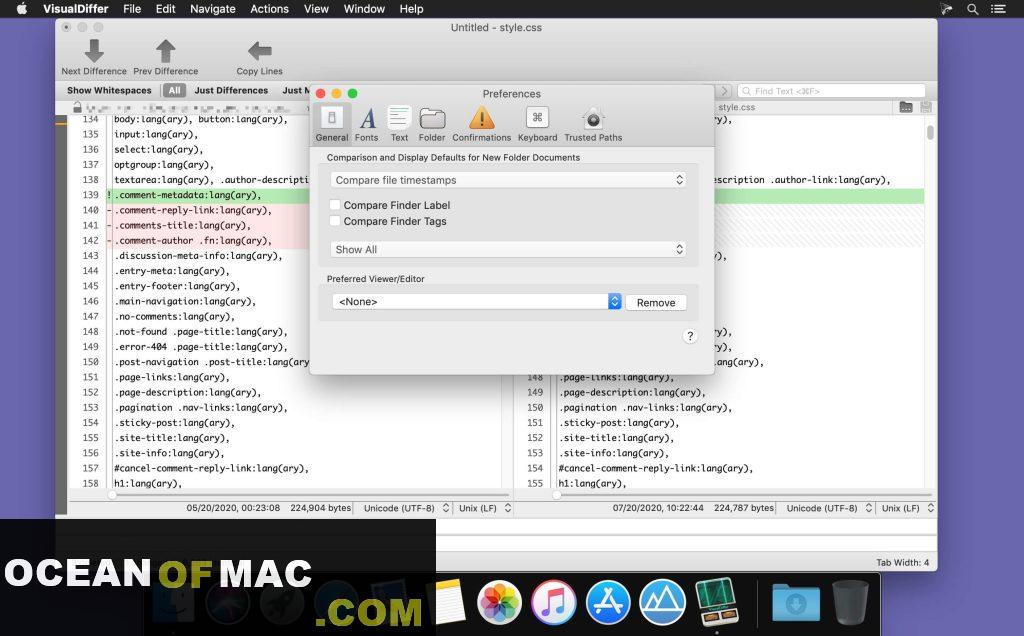The height and width of the screenshot is (636, 1024).
Task: Click the lock icon above left pane
Action: (77, 107)
